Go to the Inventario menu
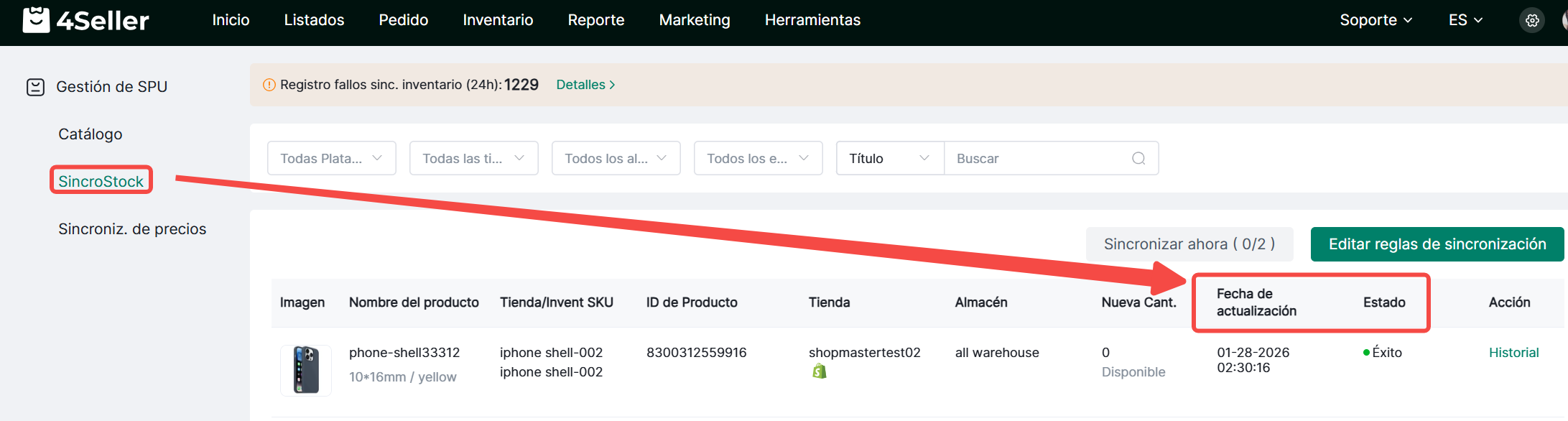Image resolution: width=1568 pixels, height=421 pixels. click(x=498, y=20)
